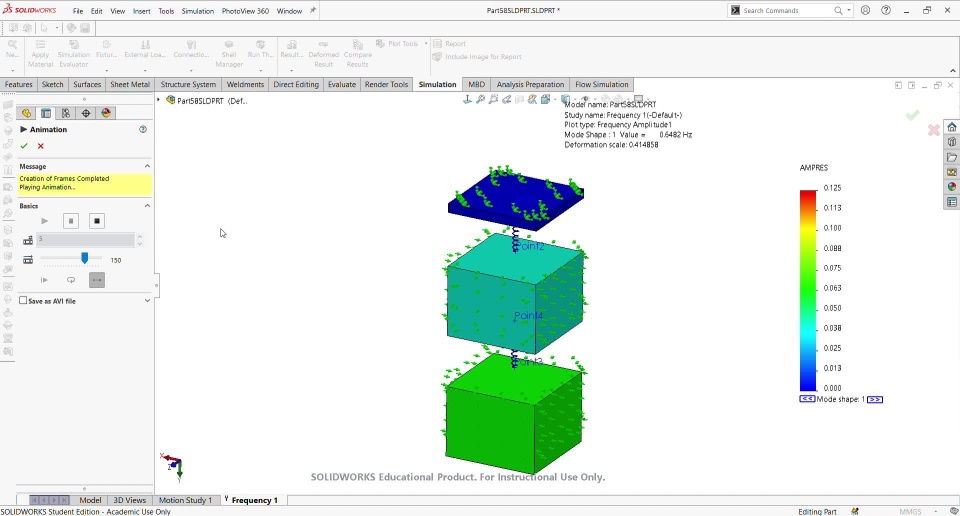Viewport: 960px width, 516px height.
Task: Click Include Image for Report
Action: point(478,56)
